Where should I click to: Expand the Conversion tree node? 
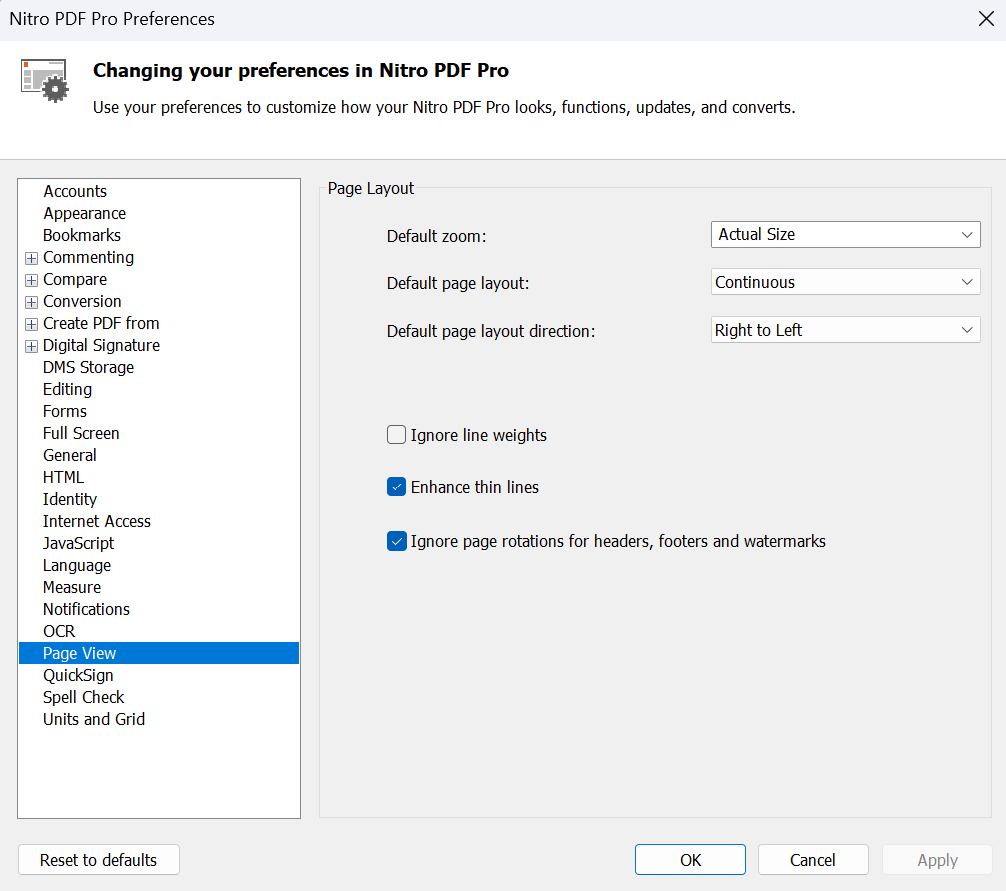click(x=31, y=301)
